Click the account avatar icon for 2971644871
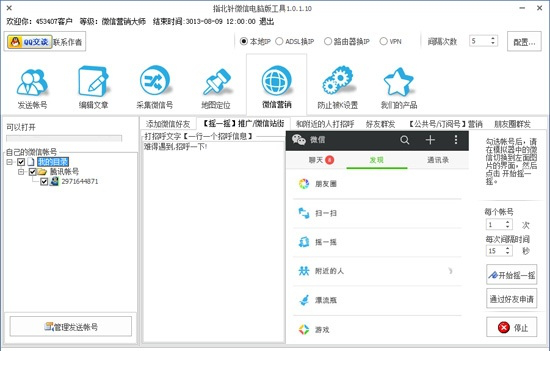 (x=54, y=181)
